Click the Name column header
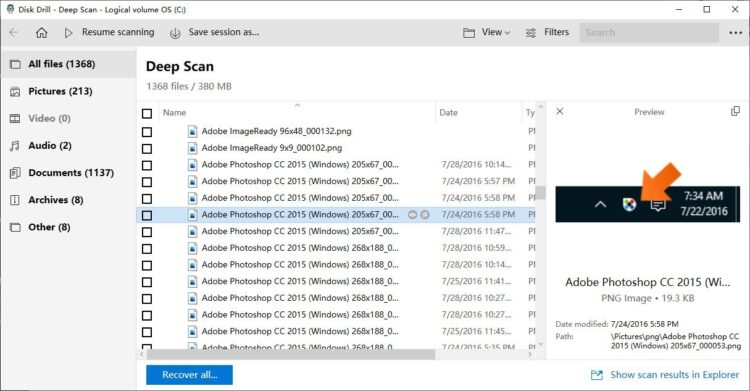Viewport: 750px width, 391px height. (x=175, y=112)
